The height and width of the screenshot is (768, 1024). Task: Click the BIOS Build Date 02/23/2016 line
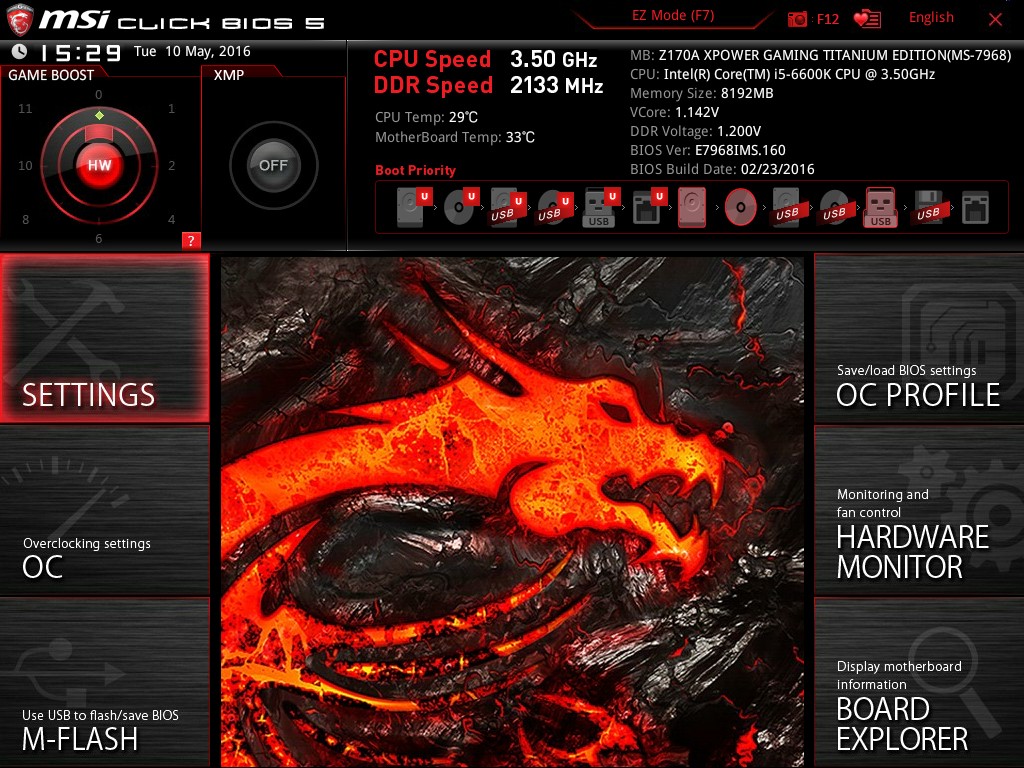722,169
